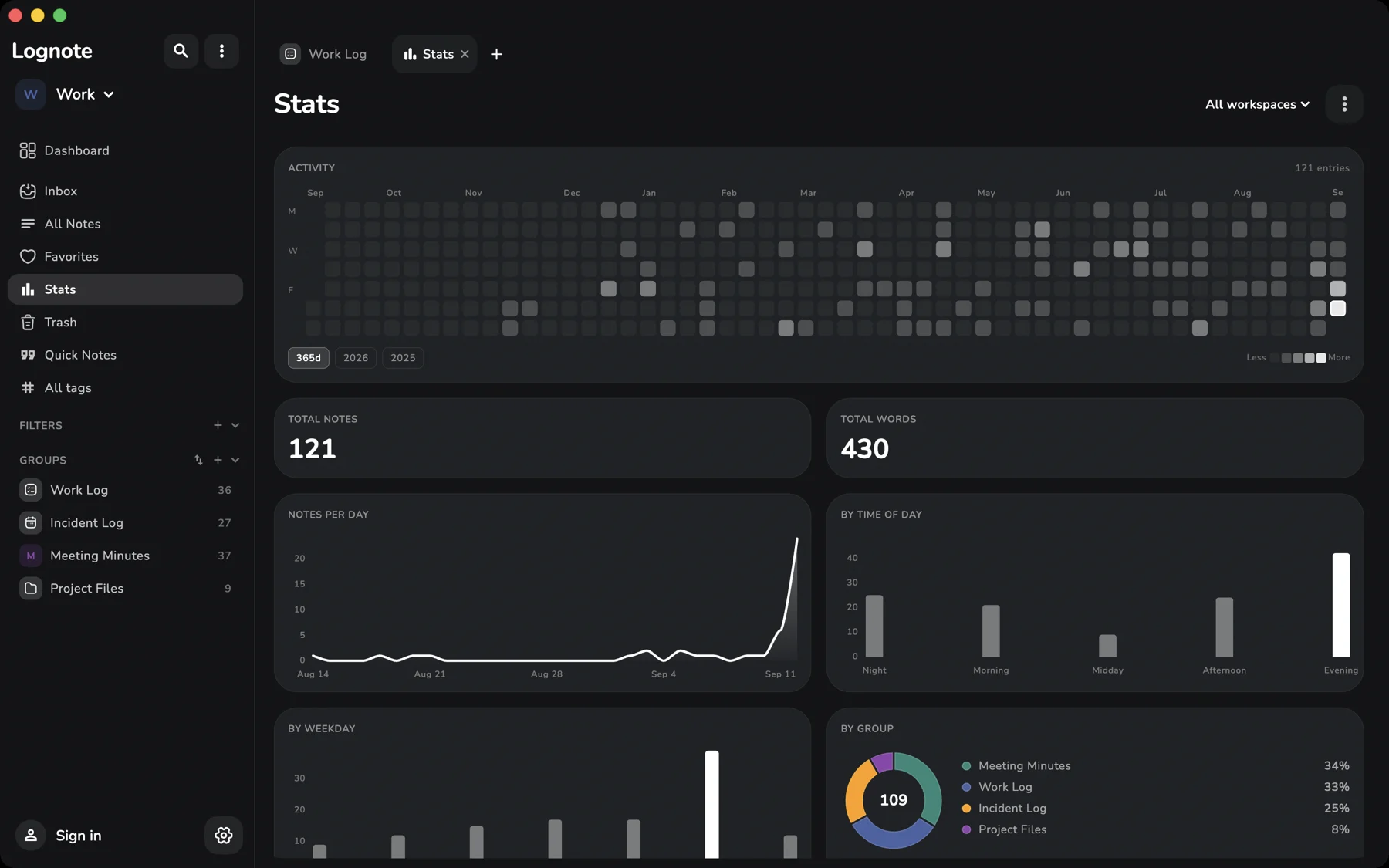The height and width of the screenshot is (868, 1389).
Task: Click the Morning bar in time-of-day chart
Action: pyautogui.click(x=991, y=631)
